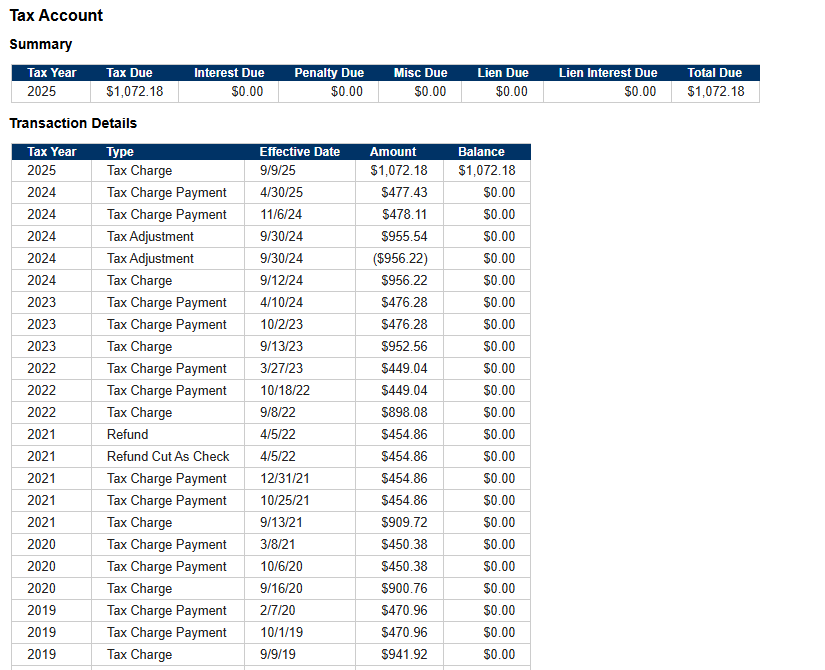Click the Penalty Due column header
The width and height of the screenshot is (825, 670).
coord(329,73)
